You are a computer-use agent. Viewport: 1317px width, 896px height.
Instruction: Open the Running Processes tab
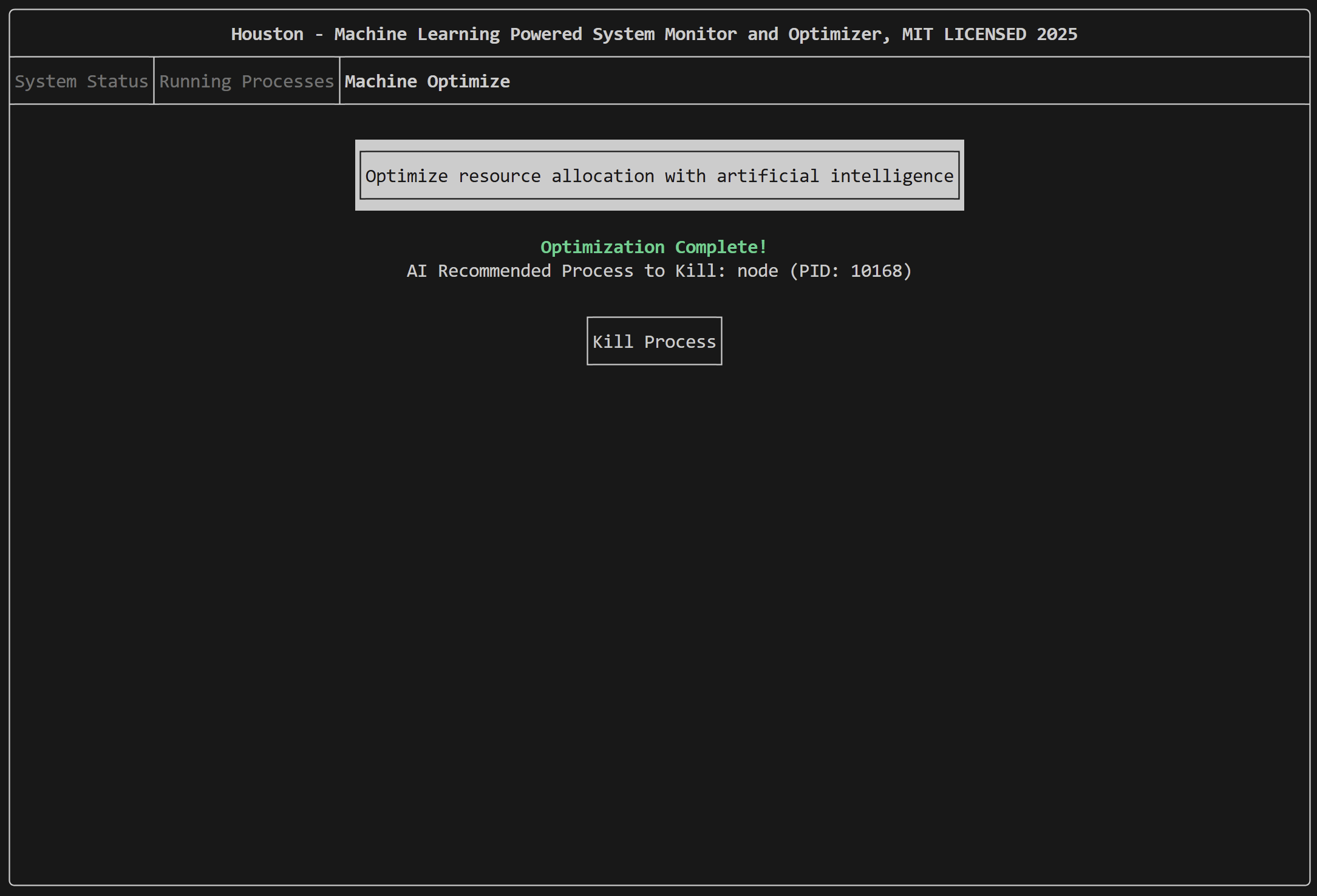[x=247, y=81]
